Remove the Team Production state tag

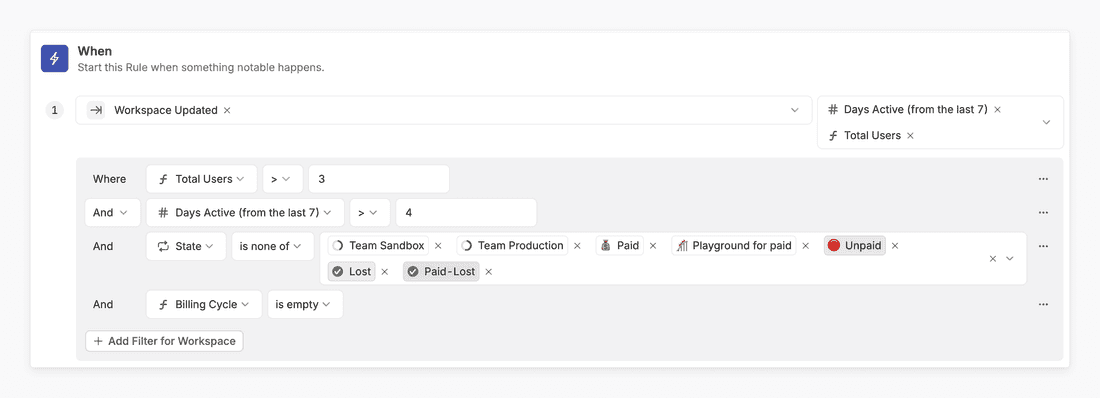[577, 246]
